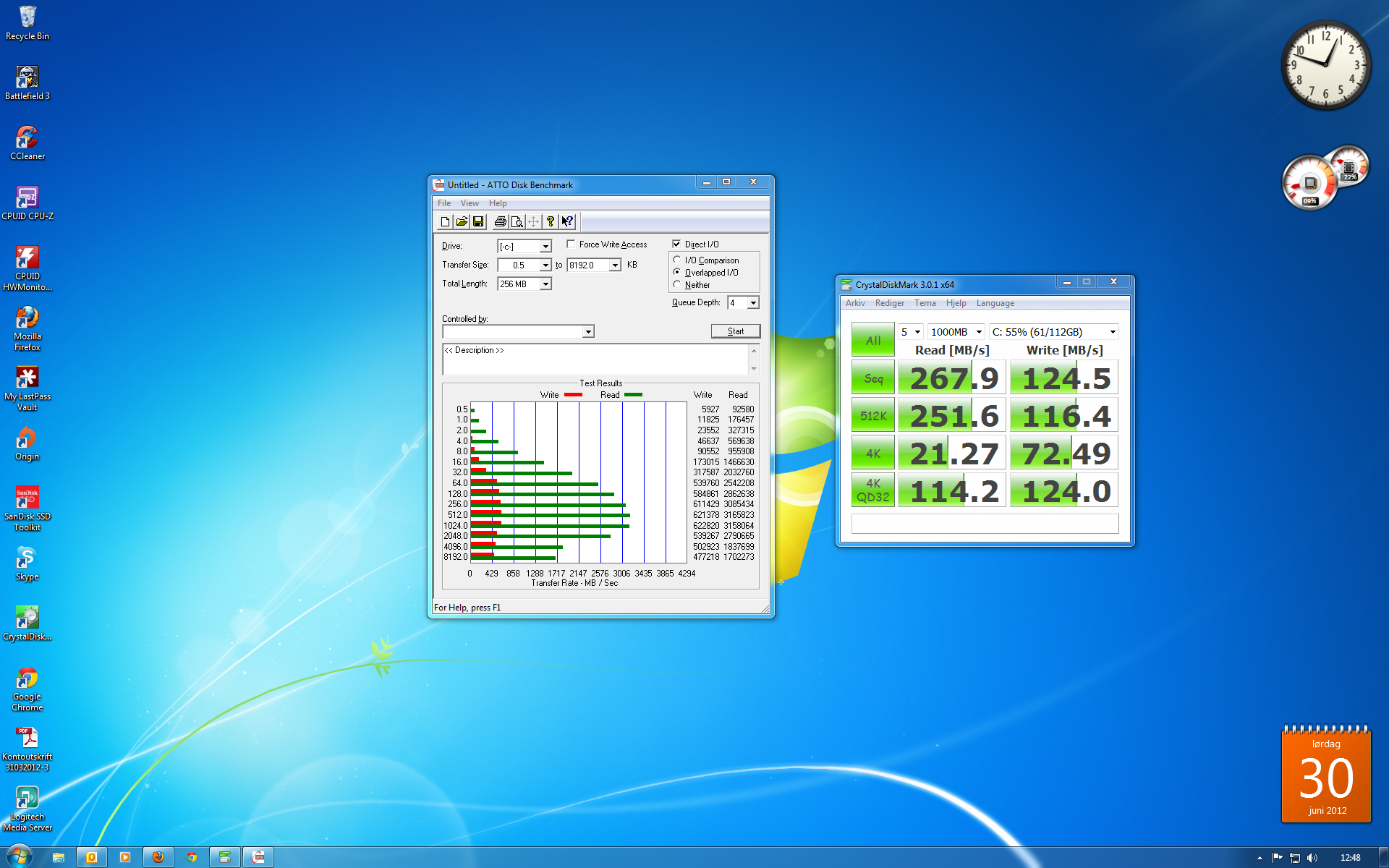Open the test count 5 dropdown in CrystalDiskMark
This screenshot has width=1389, height=868.
tap(917, 332)
